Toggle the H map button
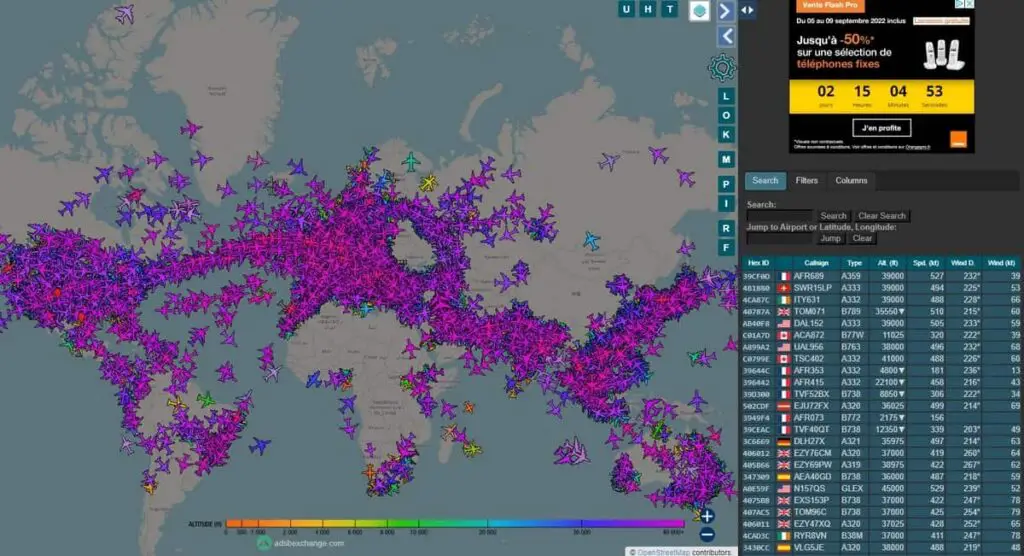 [648, 8]
